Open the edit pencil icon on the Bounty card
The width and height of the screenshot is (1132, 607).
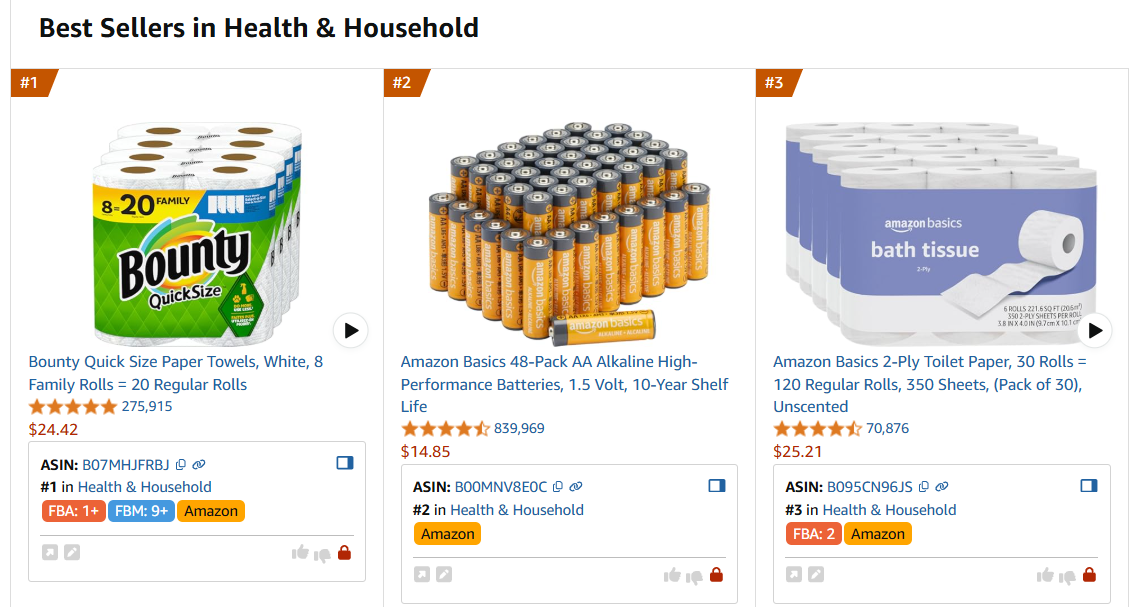[71, 552]
